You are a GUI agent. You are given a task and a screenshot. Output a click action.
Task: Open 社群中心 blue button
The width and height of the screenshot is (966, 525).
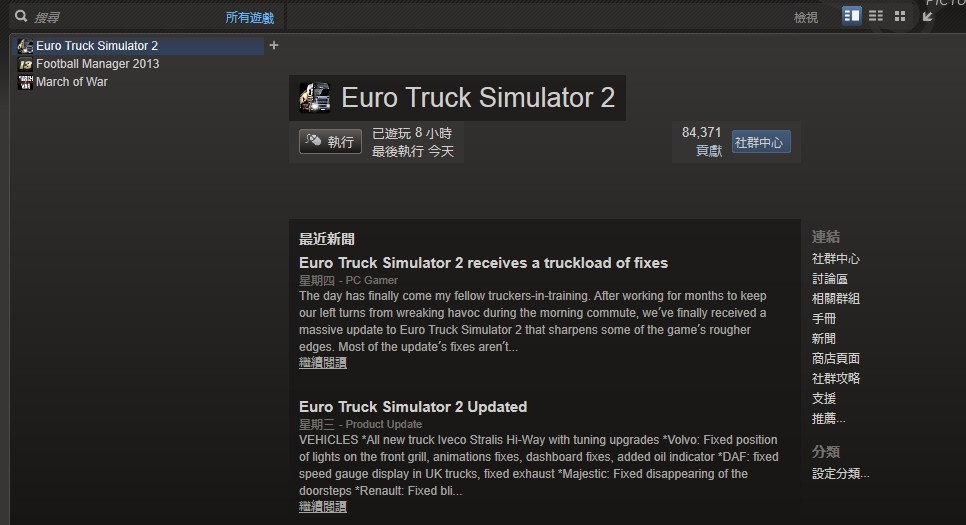761,142
